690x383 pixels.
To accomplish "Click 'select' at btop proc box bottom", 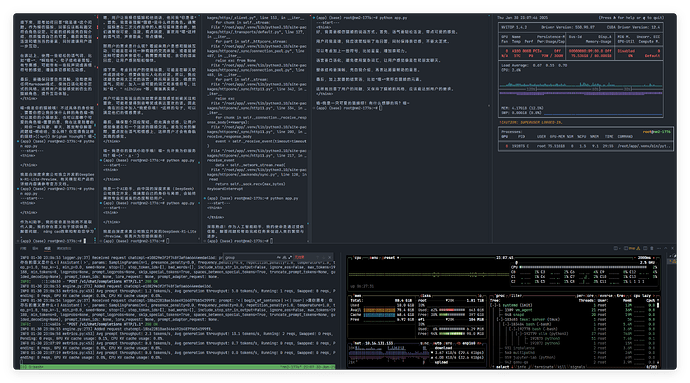I will tap(503, 367).
